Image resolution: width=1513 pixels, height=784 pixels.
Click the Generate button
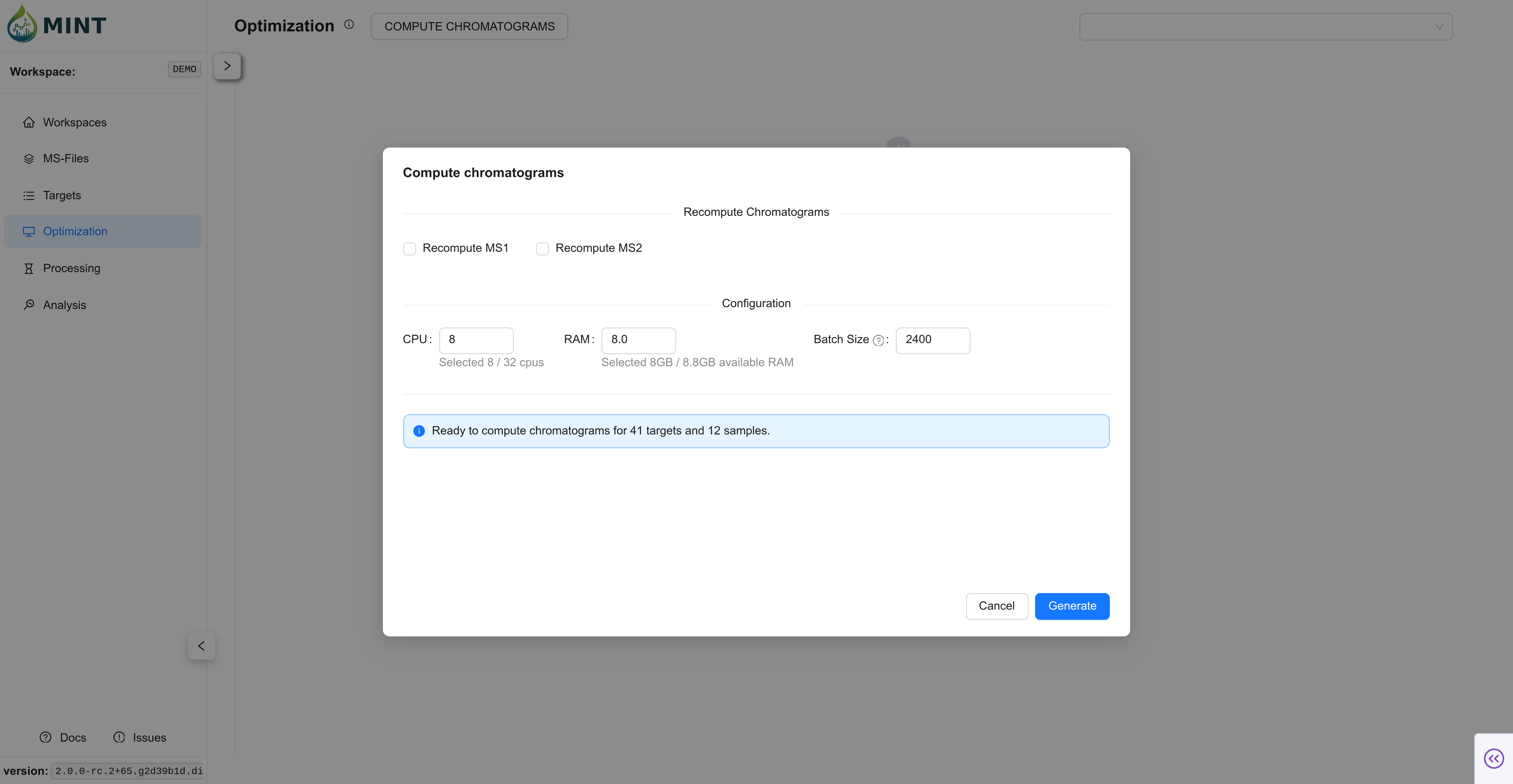coord(1072,606)
